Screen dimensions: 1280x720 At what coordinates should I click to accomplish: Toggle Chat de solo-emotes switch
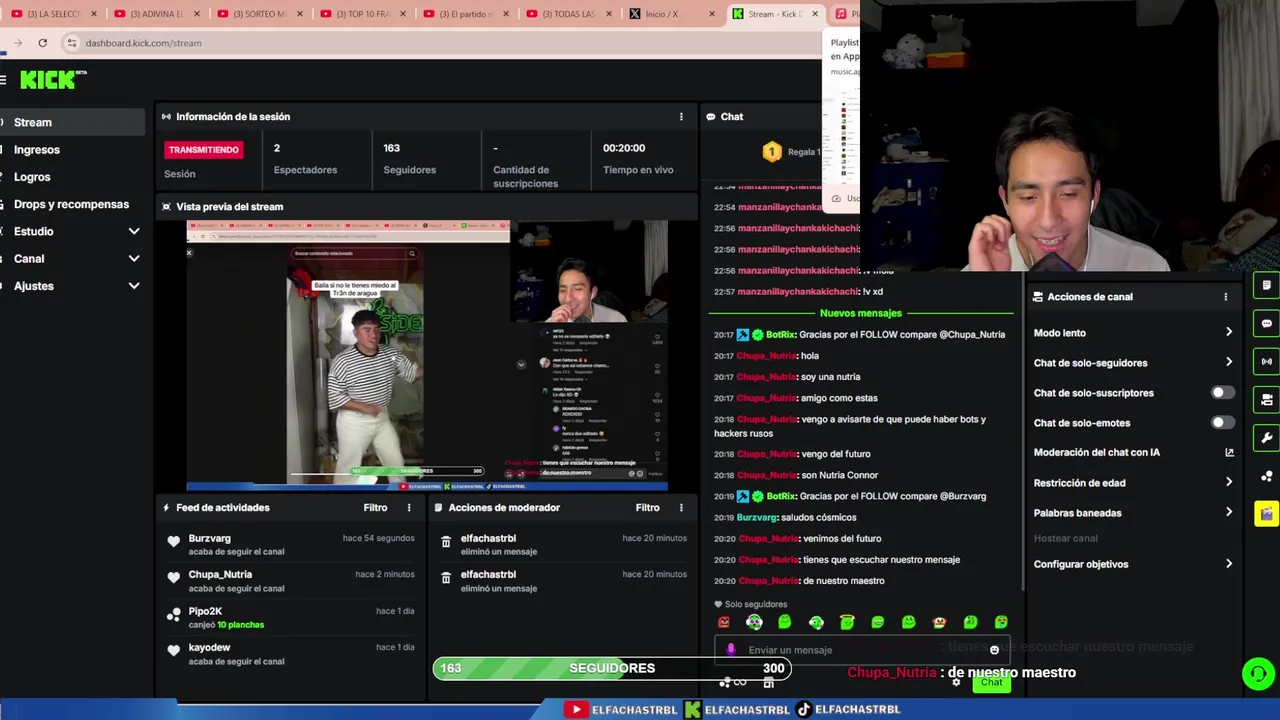1222,423
